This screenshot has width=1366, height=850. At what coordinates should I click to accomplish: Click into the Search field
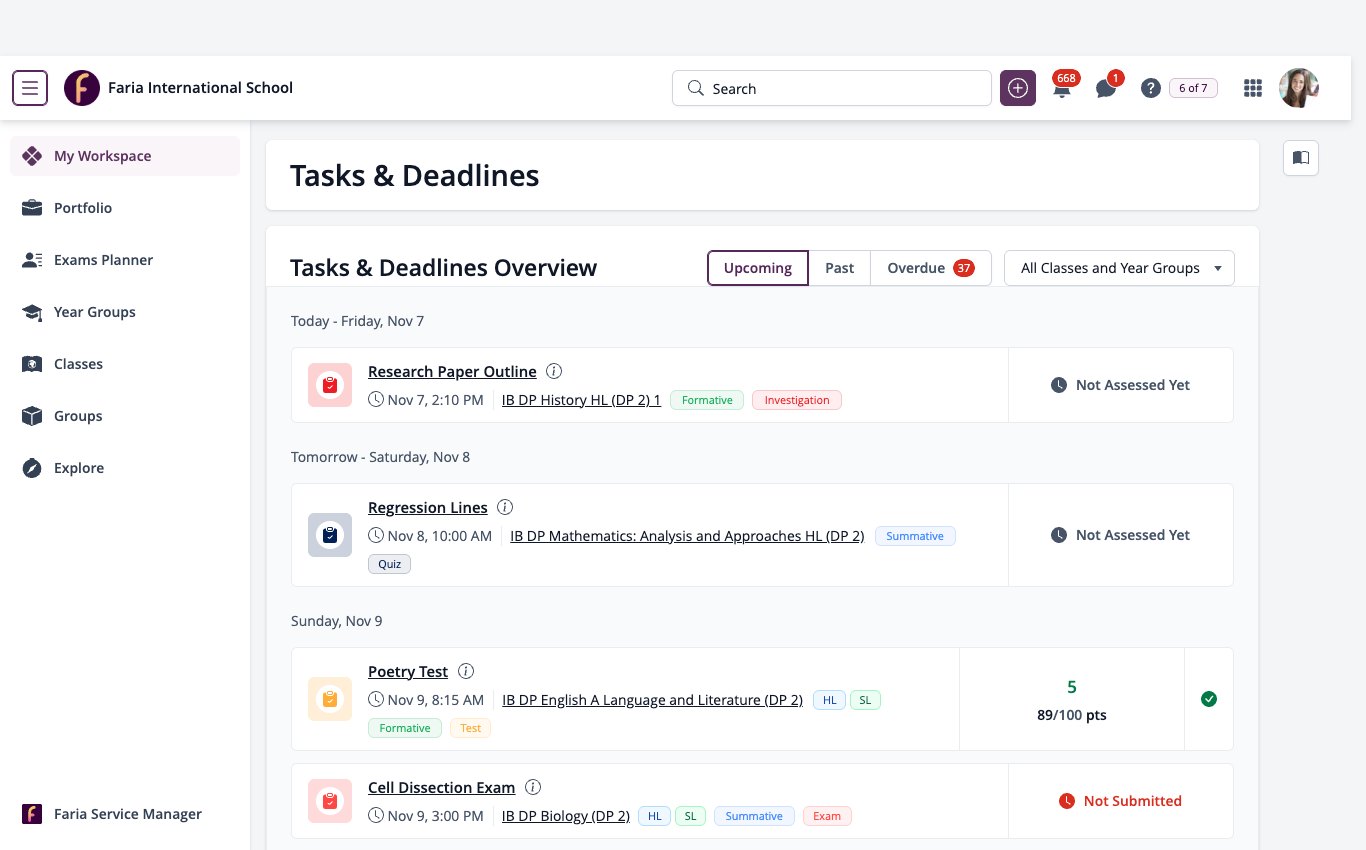click(832, 88)
